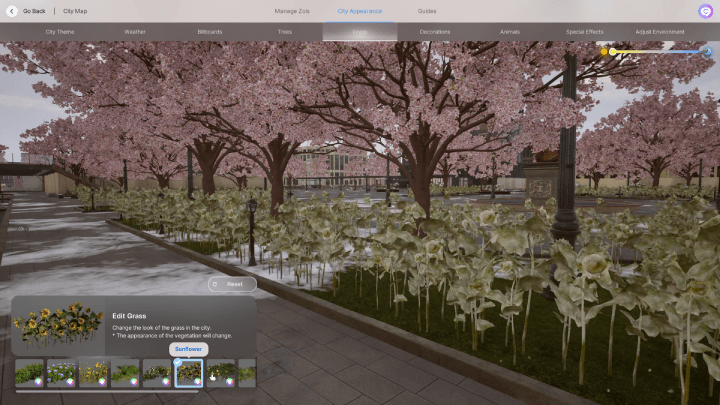Open the Adjust Environment tab
This screenshot has width=720, height=405.
659,32
